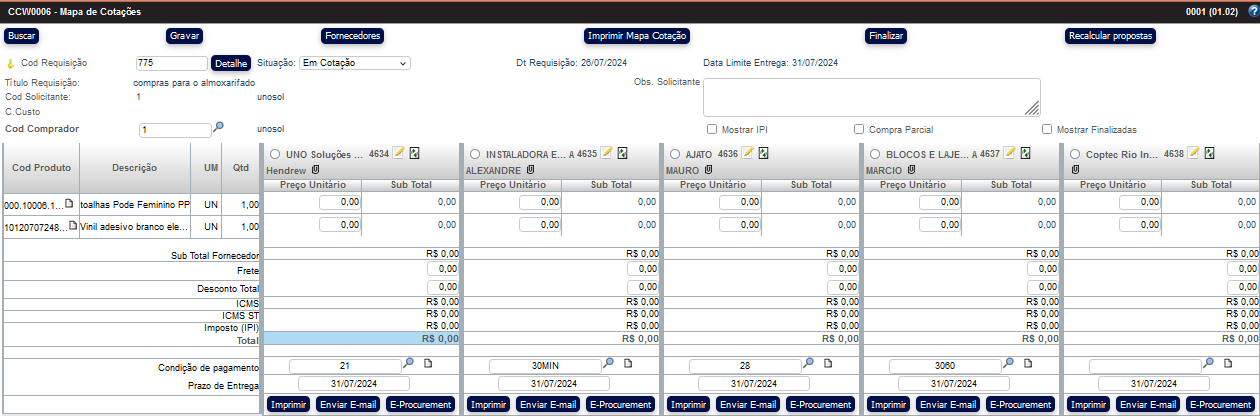This screenshot has height=416, width=1260.
Task: Search payment condition with magnifier next to 30MIN
Action: pyautogui.click(x=609, y=364)
